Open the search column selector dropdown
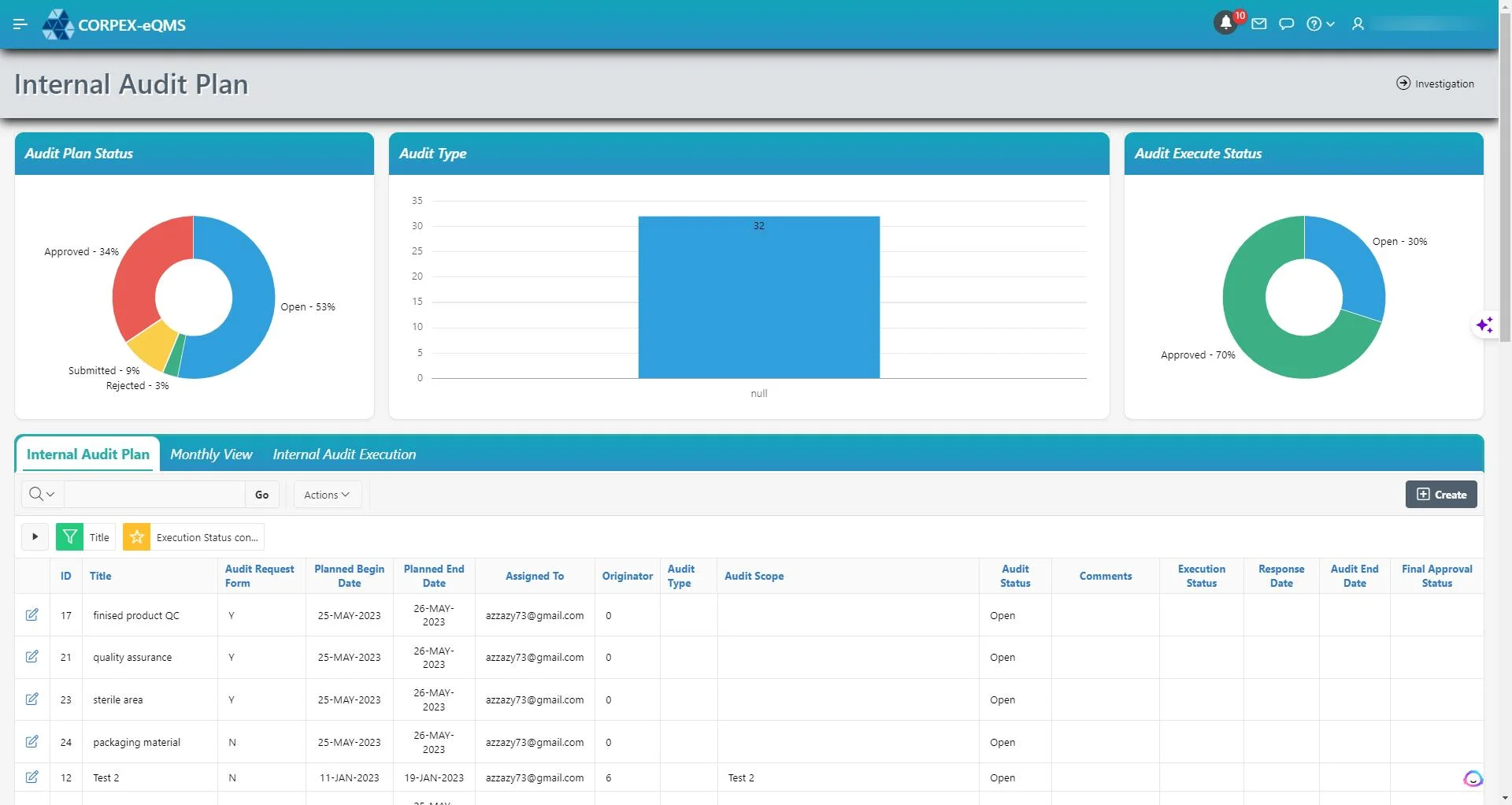This screenshot has width=1512, height=805. coord(42,495)
